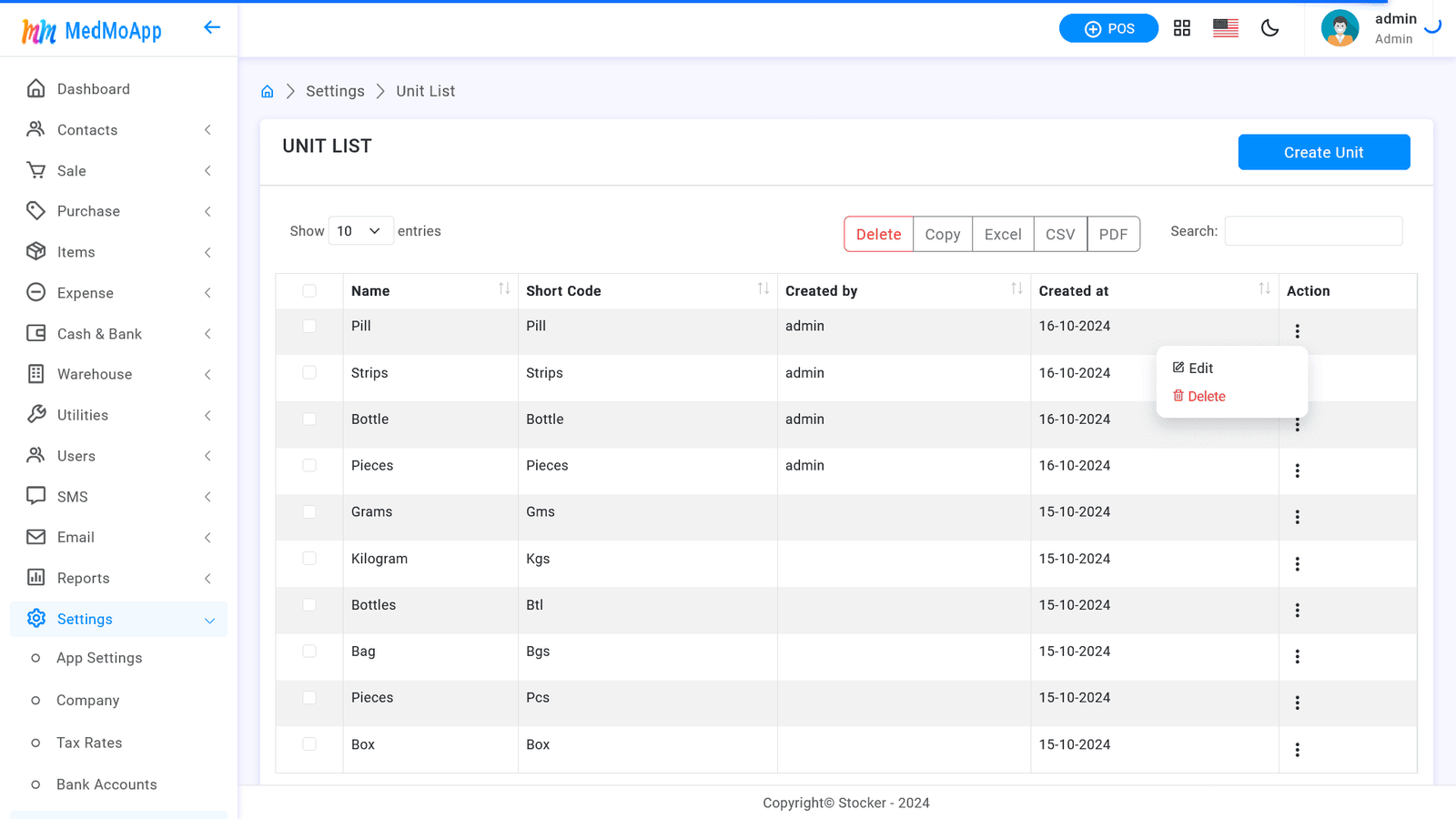
Task: Expand the Sale sidebar menu
Action: coord(118,171)
